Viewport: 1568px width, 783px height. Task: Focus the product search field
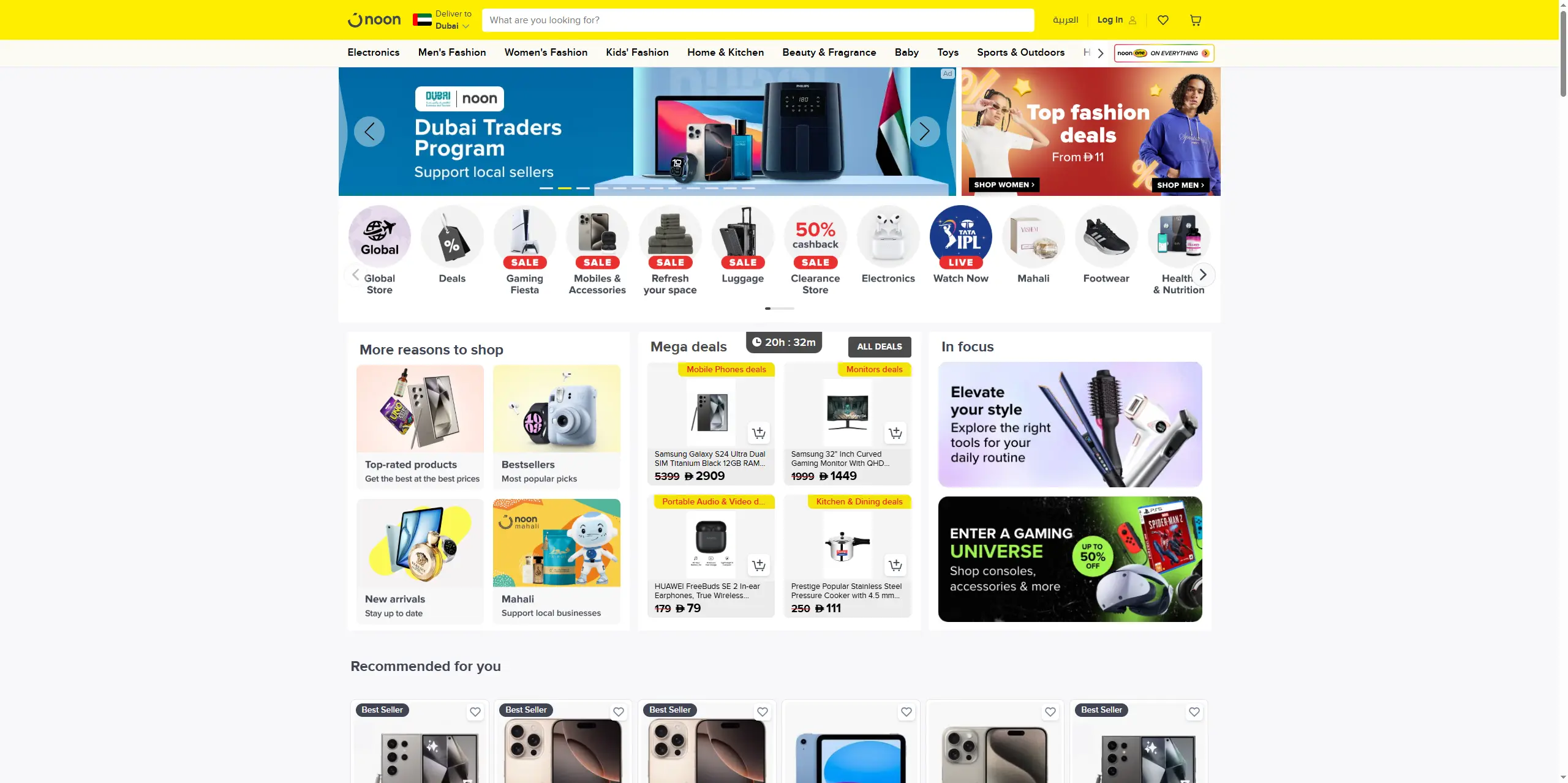(x=758, y=20)
